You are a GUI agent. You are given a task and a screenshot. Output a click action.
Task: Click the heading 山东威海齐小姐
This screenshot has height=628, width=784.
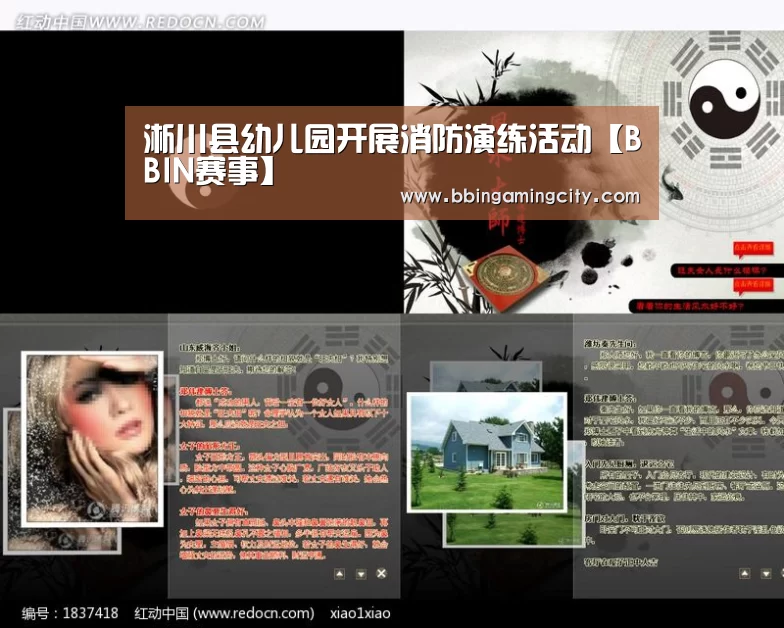[x=210, y=347]
